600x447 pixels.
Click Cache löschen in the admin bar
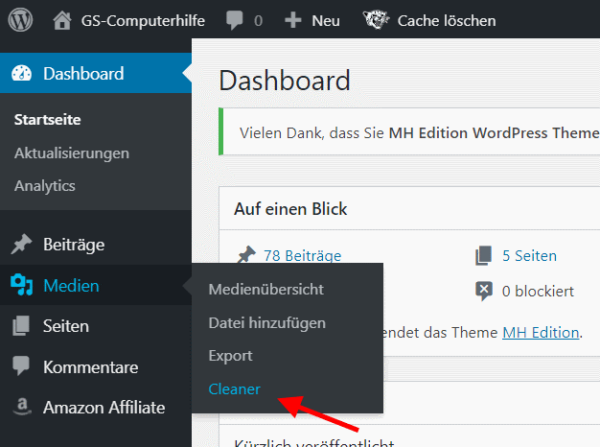pos(446,21)
